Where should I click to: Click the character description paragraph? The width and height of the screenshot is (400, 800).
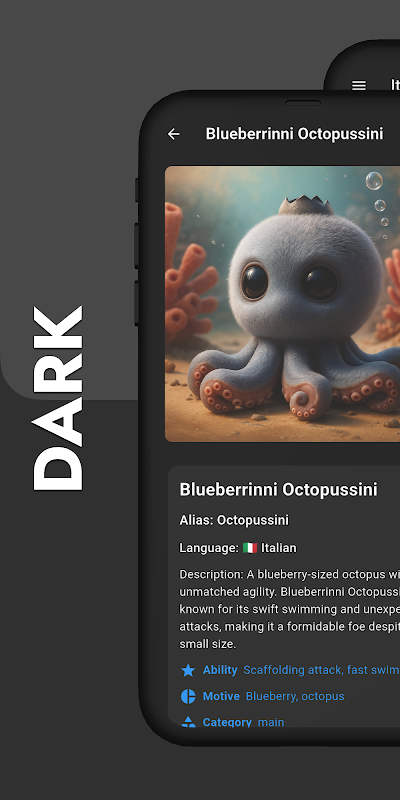290,609
